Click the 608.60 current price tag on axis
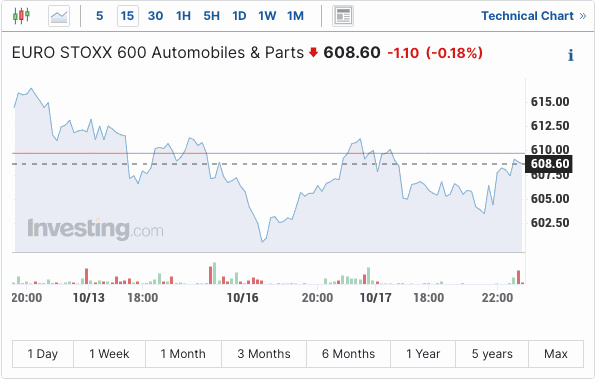The image size is (595, 379). point(549,164)
